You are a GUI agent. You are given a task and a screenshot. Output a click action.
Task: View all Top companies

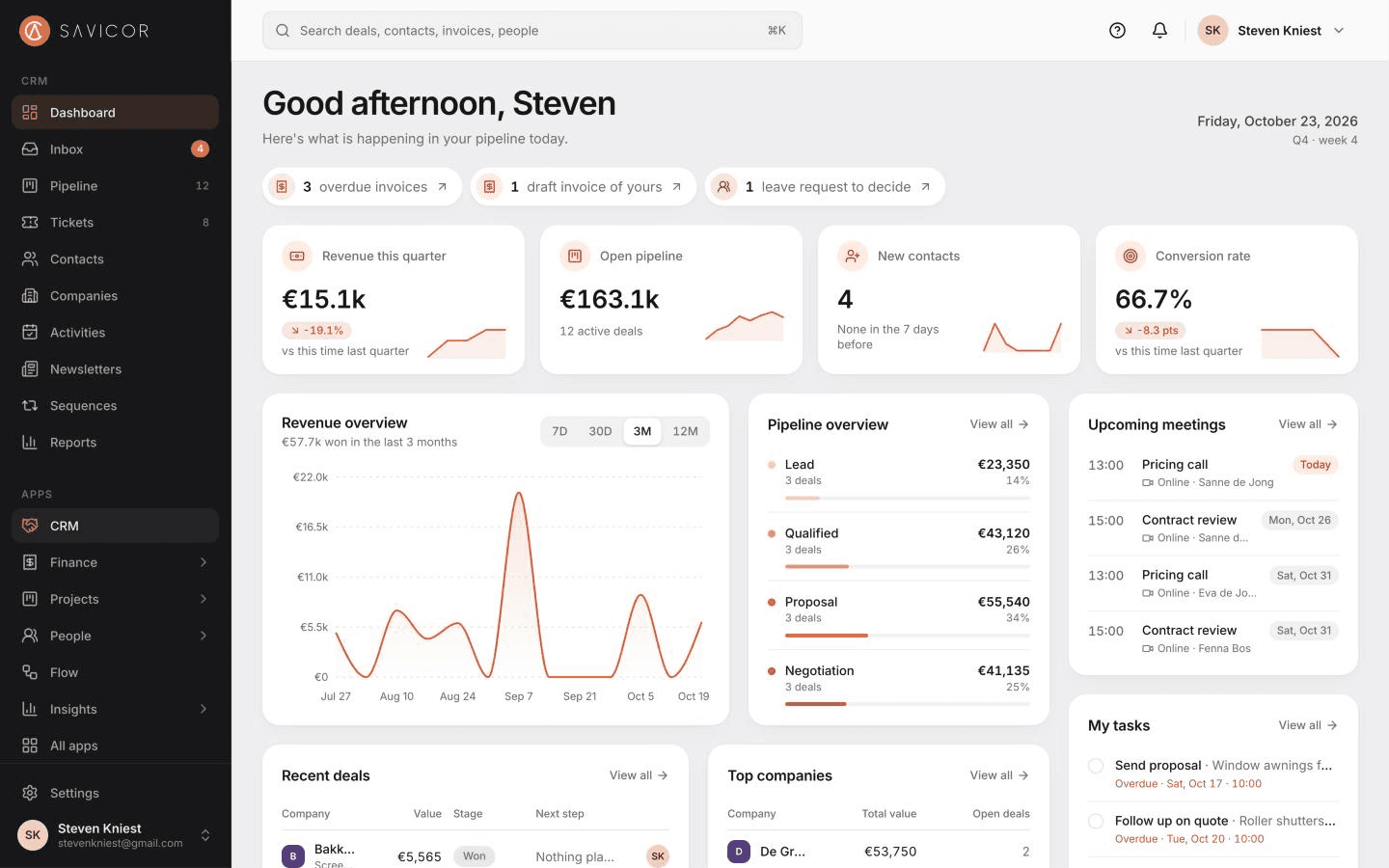pyautogui.click(x=999, y=775)
